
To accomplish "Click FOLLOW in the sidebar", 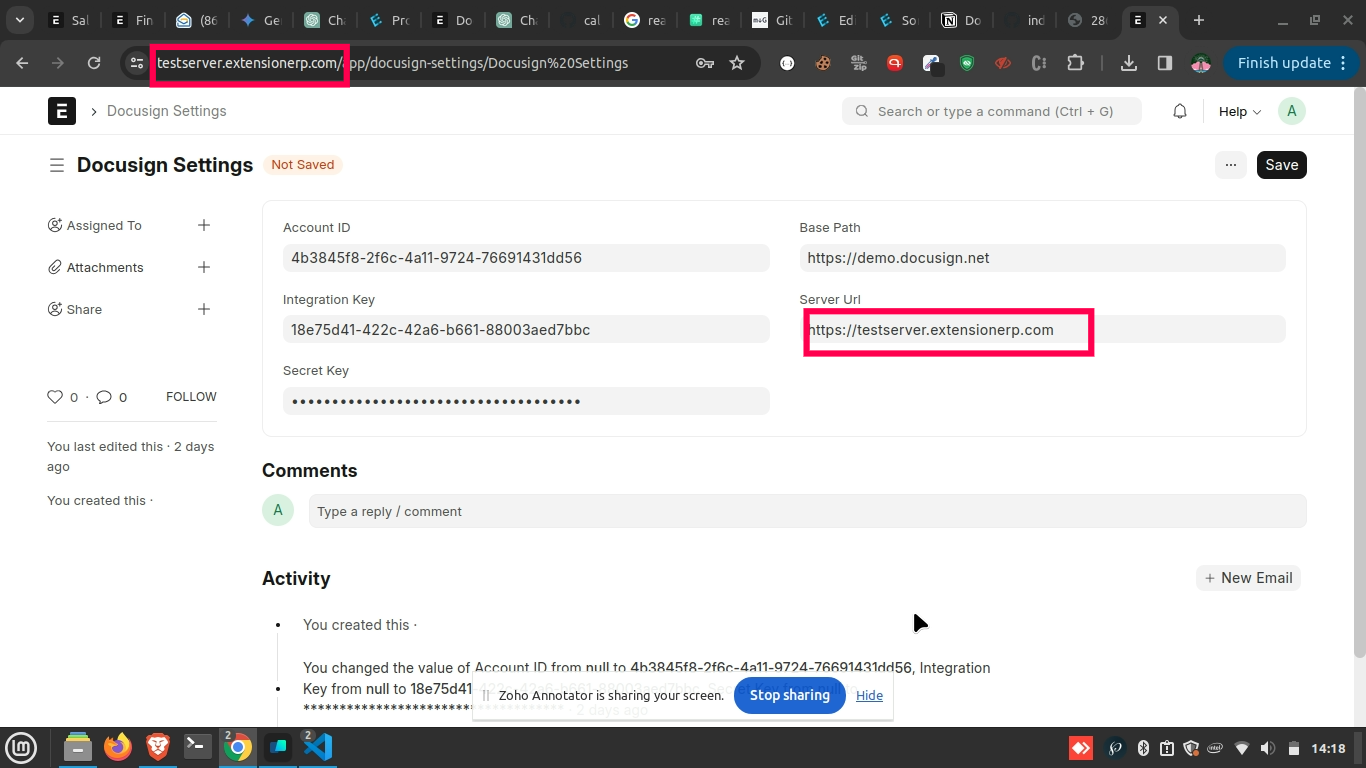I will click(x=191, y=397).
